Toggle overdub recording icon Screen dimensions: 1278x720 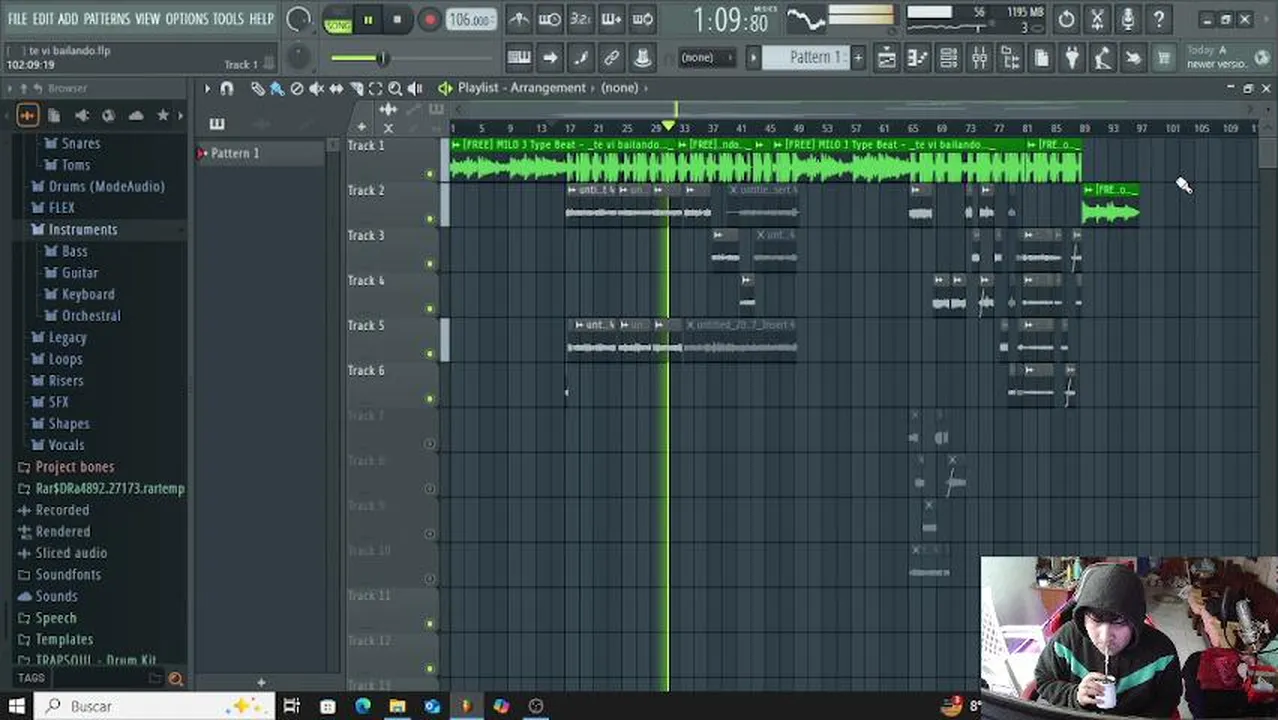pyautogui.click(x=612, y=19)
